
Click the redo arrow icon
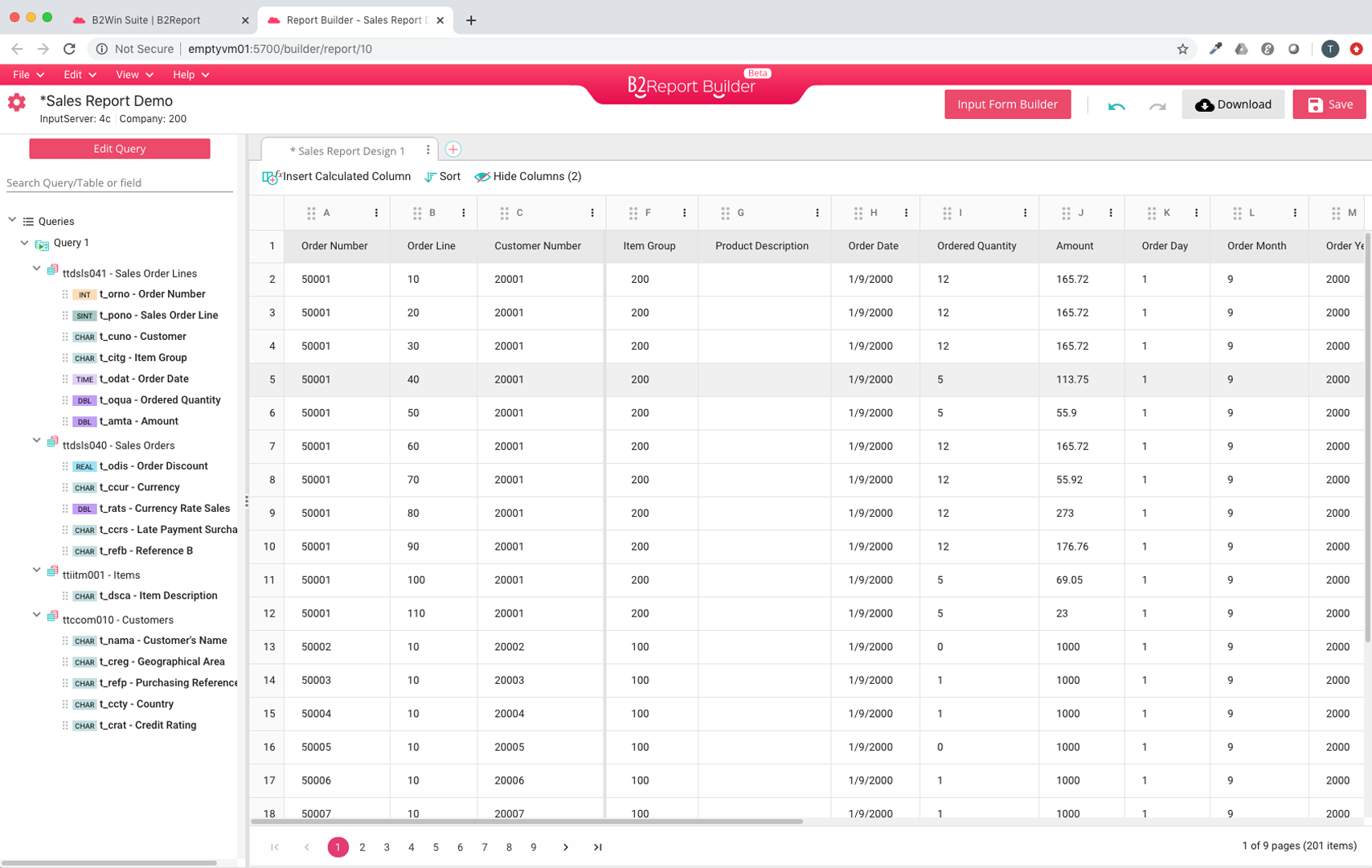pyautogui.click(x=1157, y=105)
